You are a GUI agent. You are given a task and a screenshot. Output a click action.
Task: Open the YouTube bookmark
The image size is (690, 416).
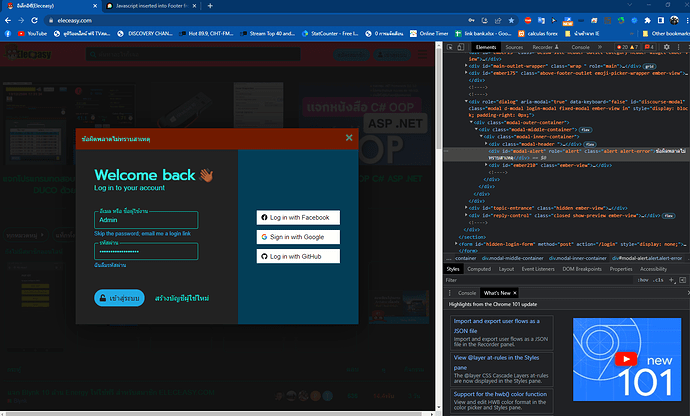click(x=32, y=33)
